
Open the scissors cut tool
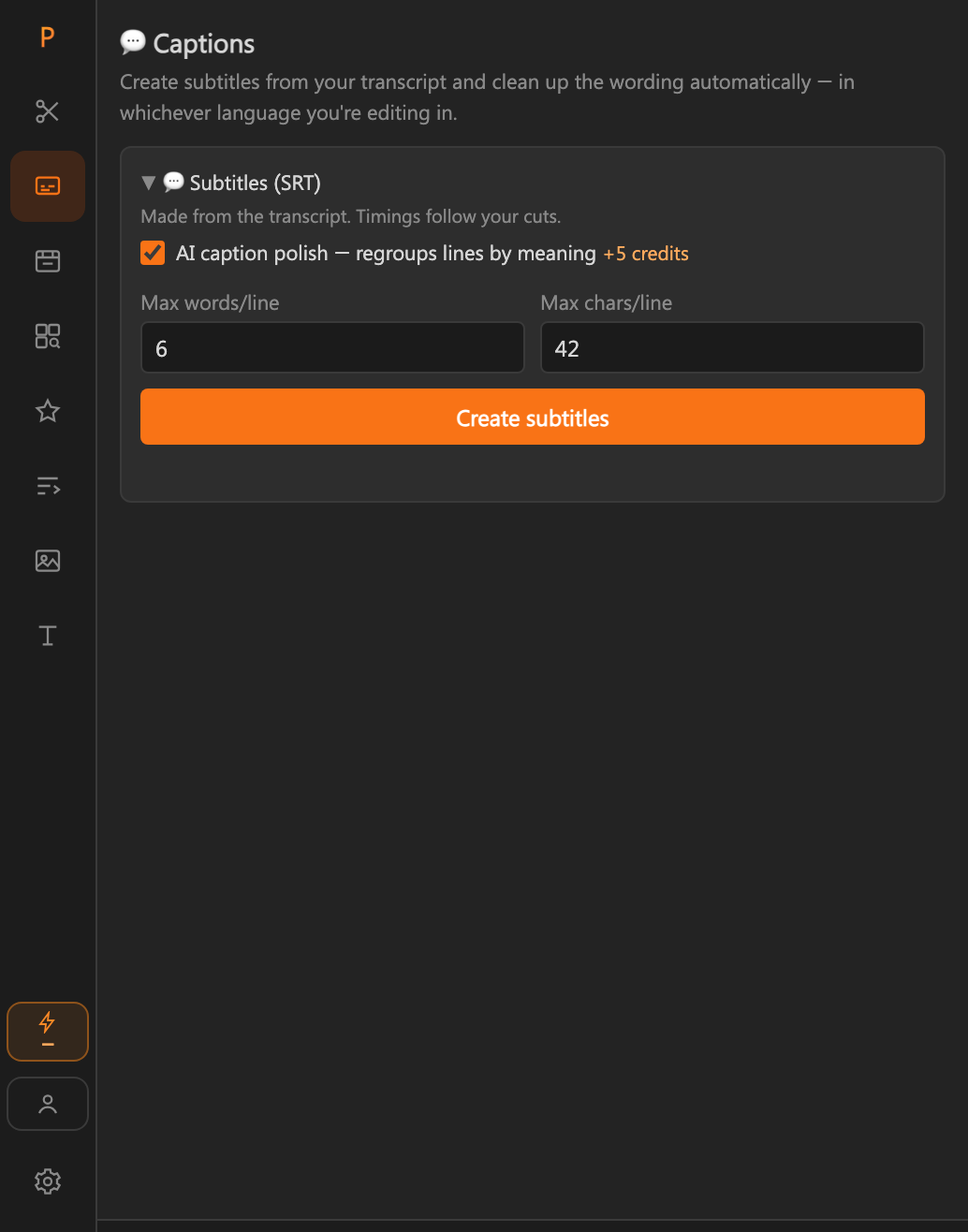click(x=48, y=111)
